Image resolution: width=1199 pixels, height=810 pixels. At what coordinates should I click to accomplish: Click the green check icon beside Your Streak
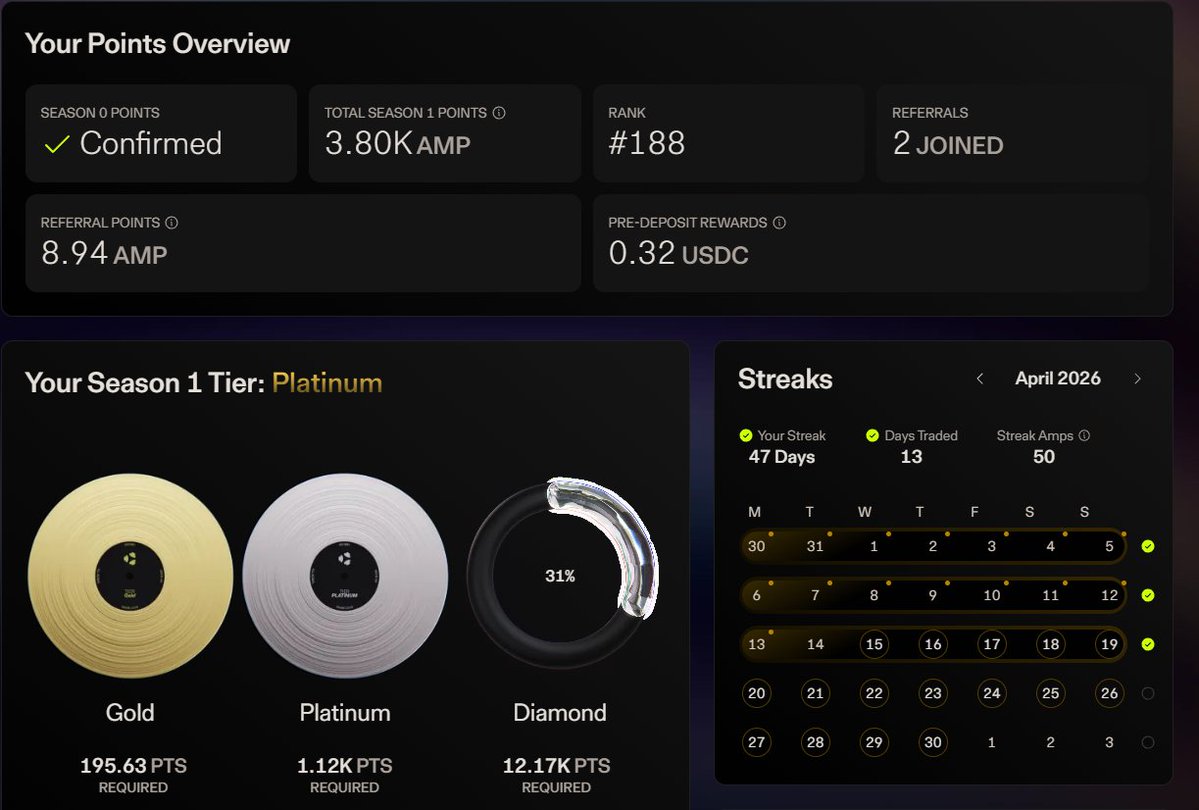746,435
